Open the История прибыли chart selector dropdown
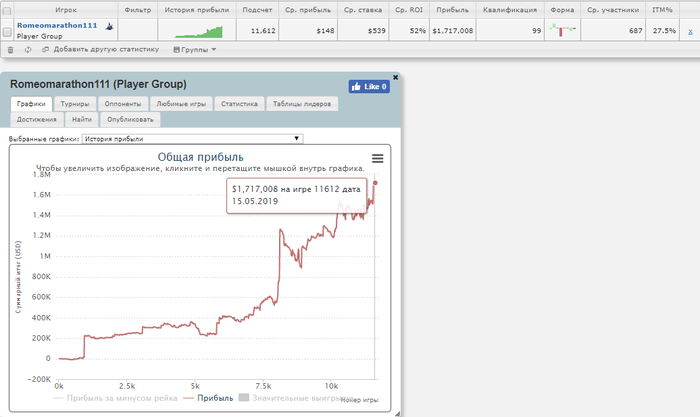 [x=192, y=139]
